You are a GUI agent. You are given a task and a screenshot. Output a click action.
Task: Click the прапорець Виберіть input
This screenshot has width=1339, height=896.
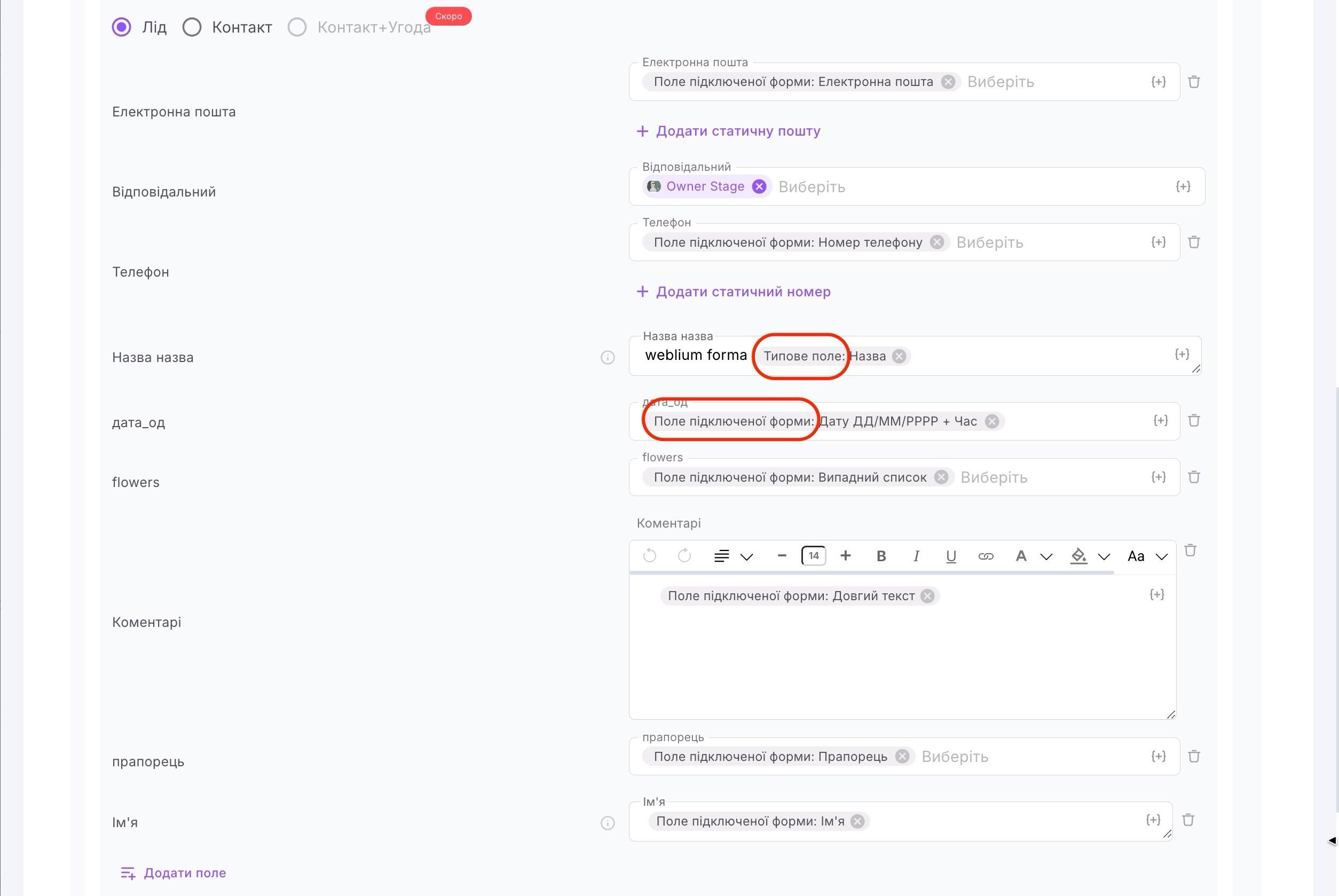[x=955, y=757]
